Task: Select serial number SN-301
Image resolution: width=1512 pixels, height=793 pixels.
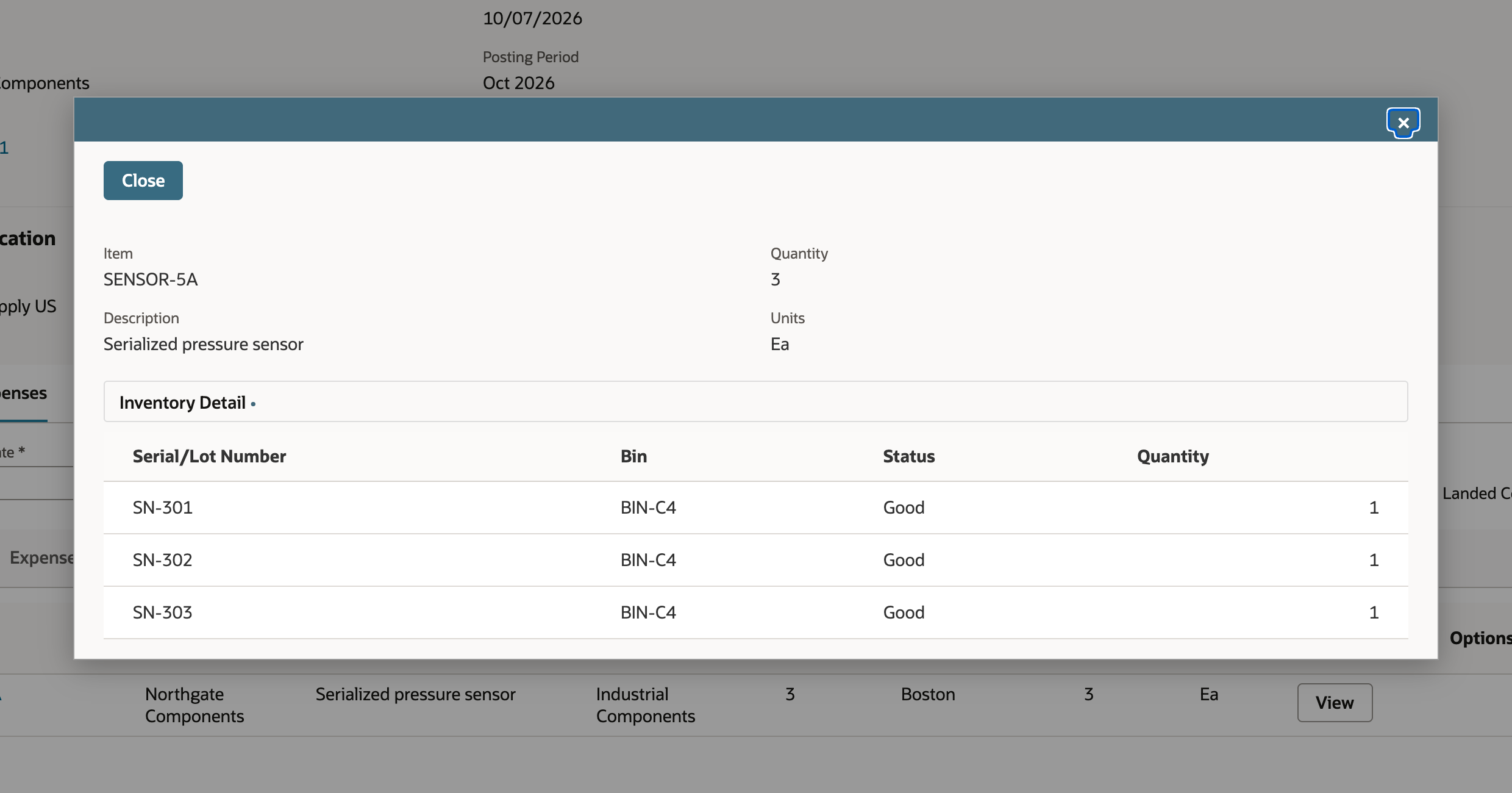Action: coord(163,508)
